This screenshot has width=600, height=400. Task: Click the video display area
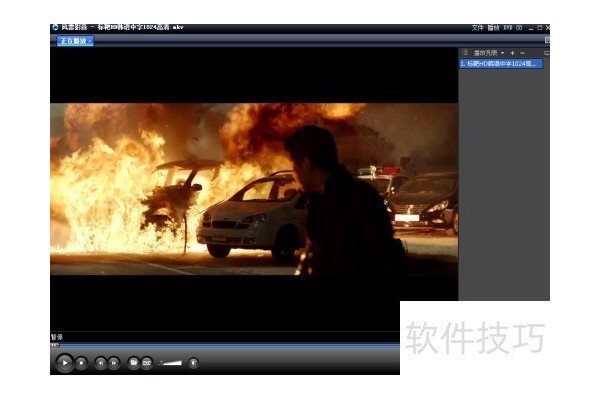click(254, 189)
